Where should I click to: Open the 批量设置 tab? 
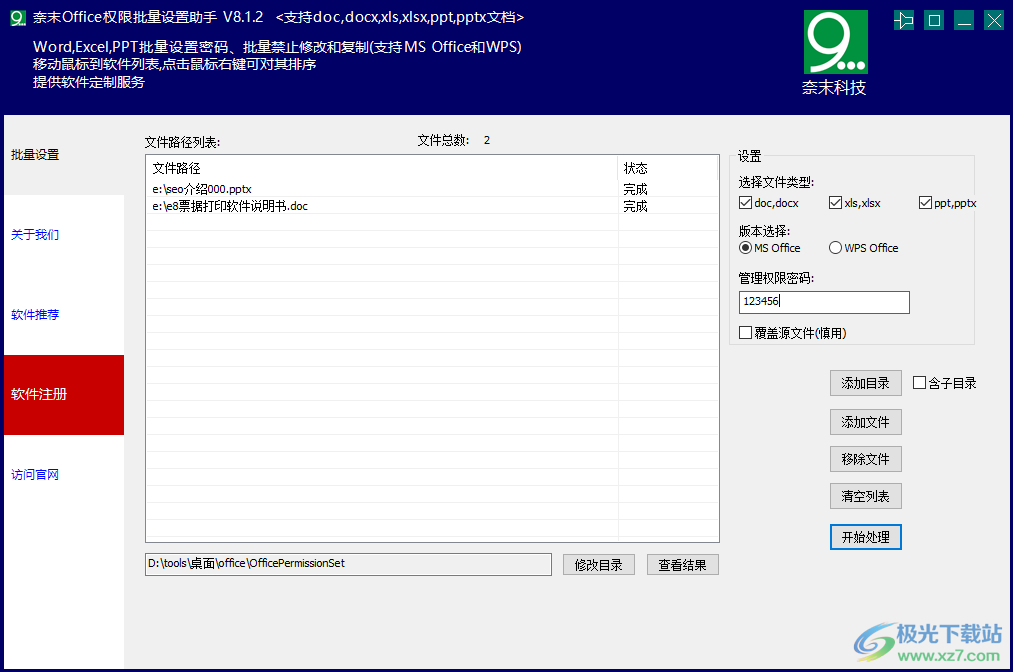[64, 155]
